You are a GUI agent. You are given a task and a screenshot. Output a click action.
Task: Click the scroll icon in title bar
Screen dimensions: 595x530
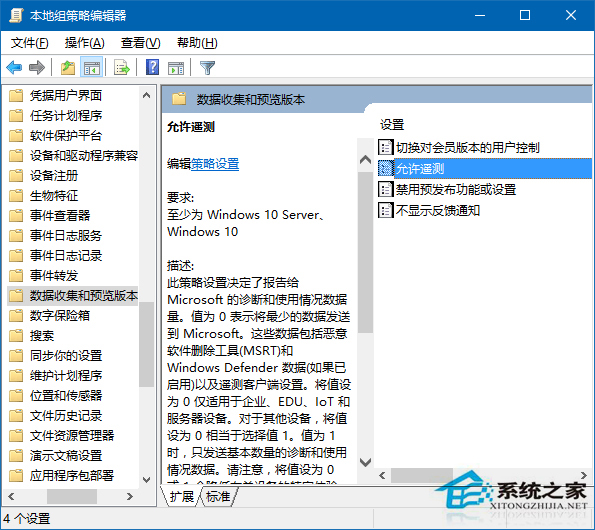[x=16, y=15]
